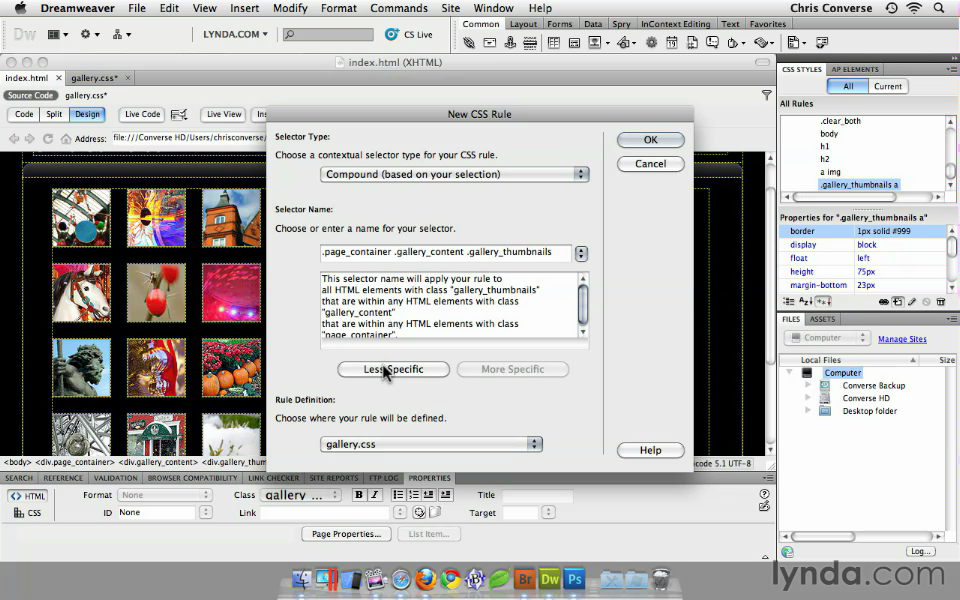Click the Edit Rule pencil icon
This screenshot has width=960, height=600.
pos(912,302)
